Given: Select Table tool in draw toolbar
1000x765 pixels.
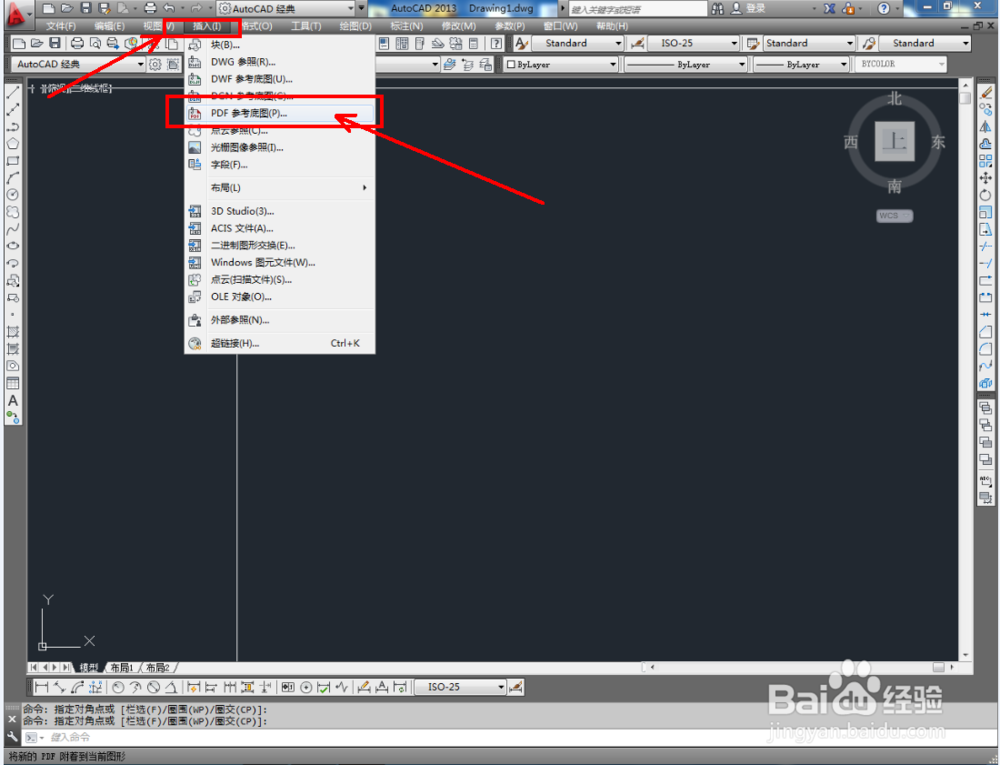Looking at the screenshot, I should (13, 384).
